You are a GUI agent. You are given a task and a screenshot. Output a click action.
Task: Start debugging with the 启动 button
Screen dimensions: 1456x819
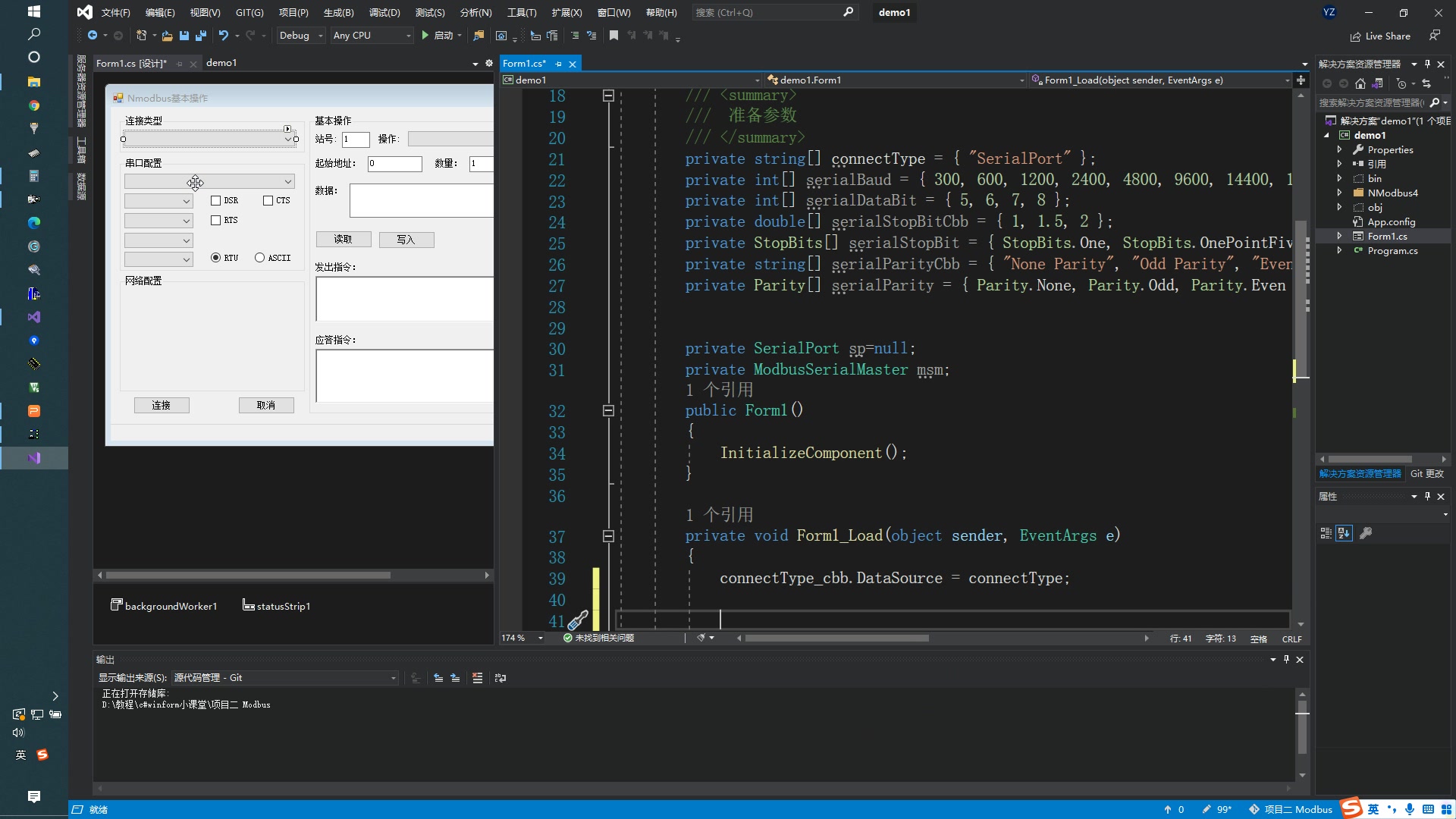[440, 35]
